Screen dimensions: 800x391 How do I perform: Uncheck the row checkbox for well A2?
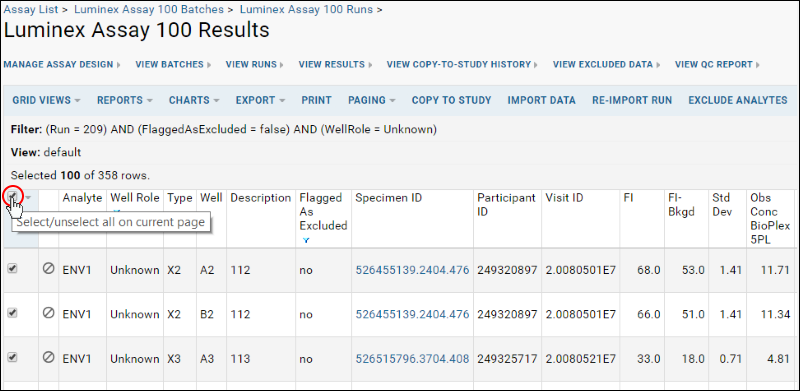pyautogui.click(x=12, y=269)
